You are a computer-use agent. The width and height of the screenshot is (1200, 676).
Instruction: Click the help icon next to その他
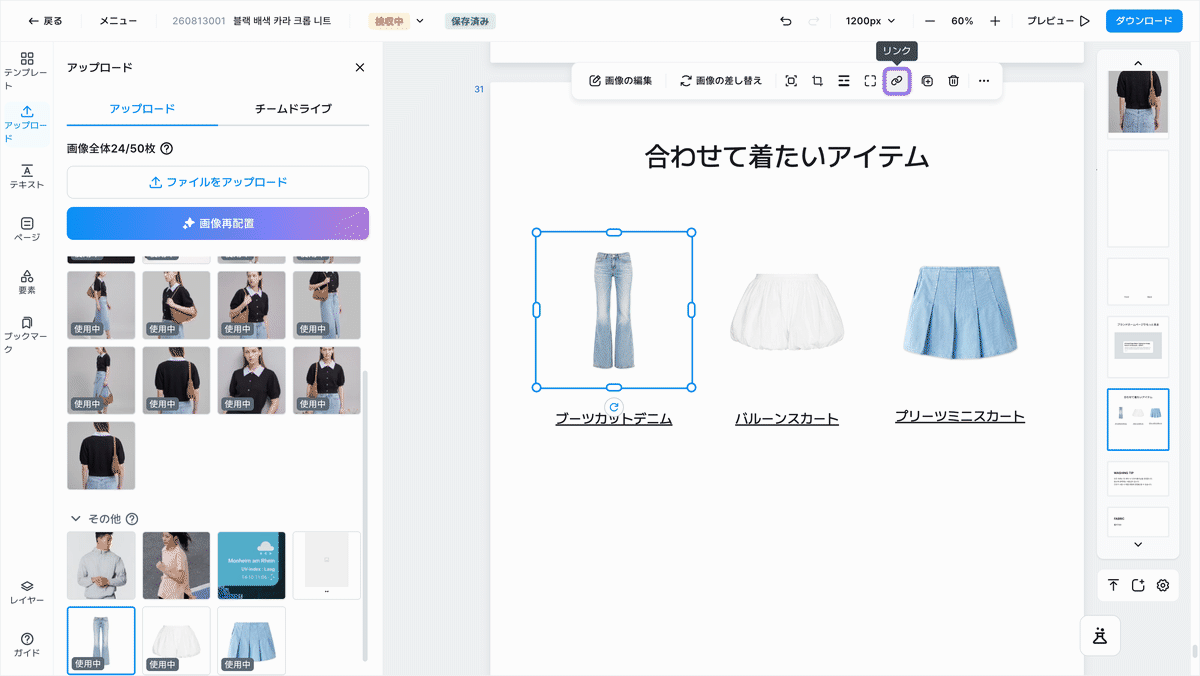tap(131, 519)
